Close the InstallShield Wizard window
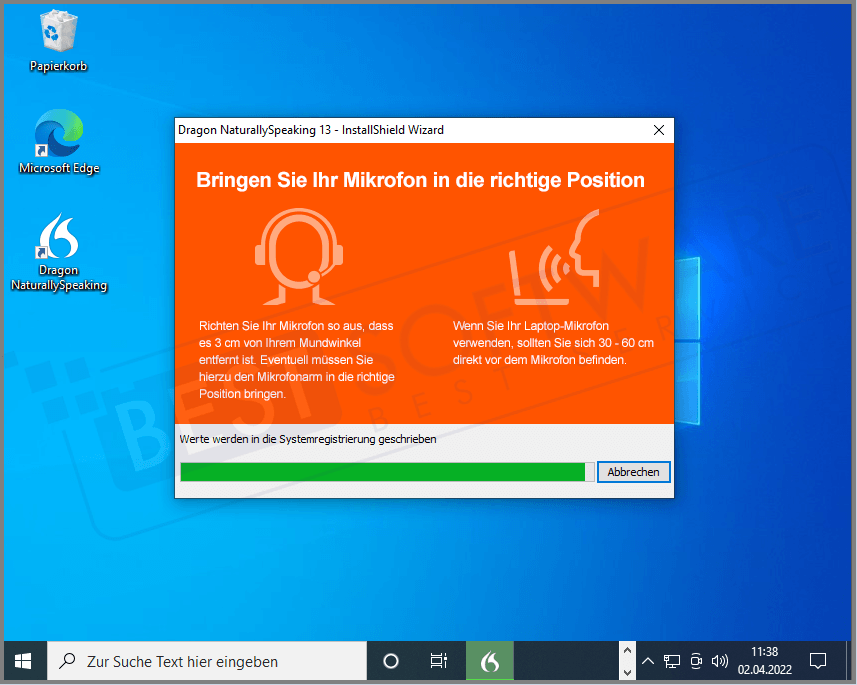Image resolution: width=857 pixels, height=685 pixels. 658,130
